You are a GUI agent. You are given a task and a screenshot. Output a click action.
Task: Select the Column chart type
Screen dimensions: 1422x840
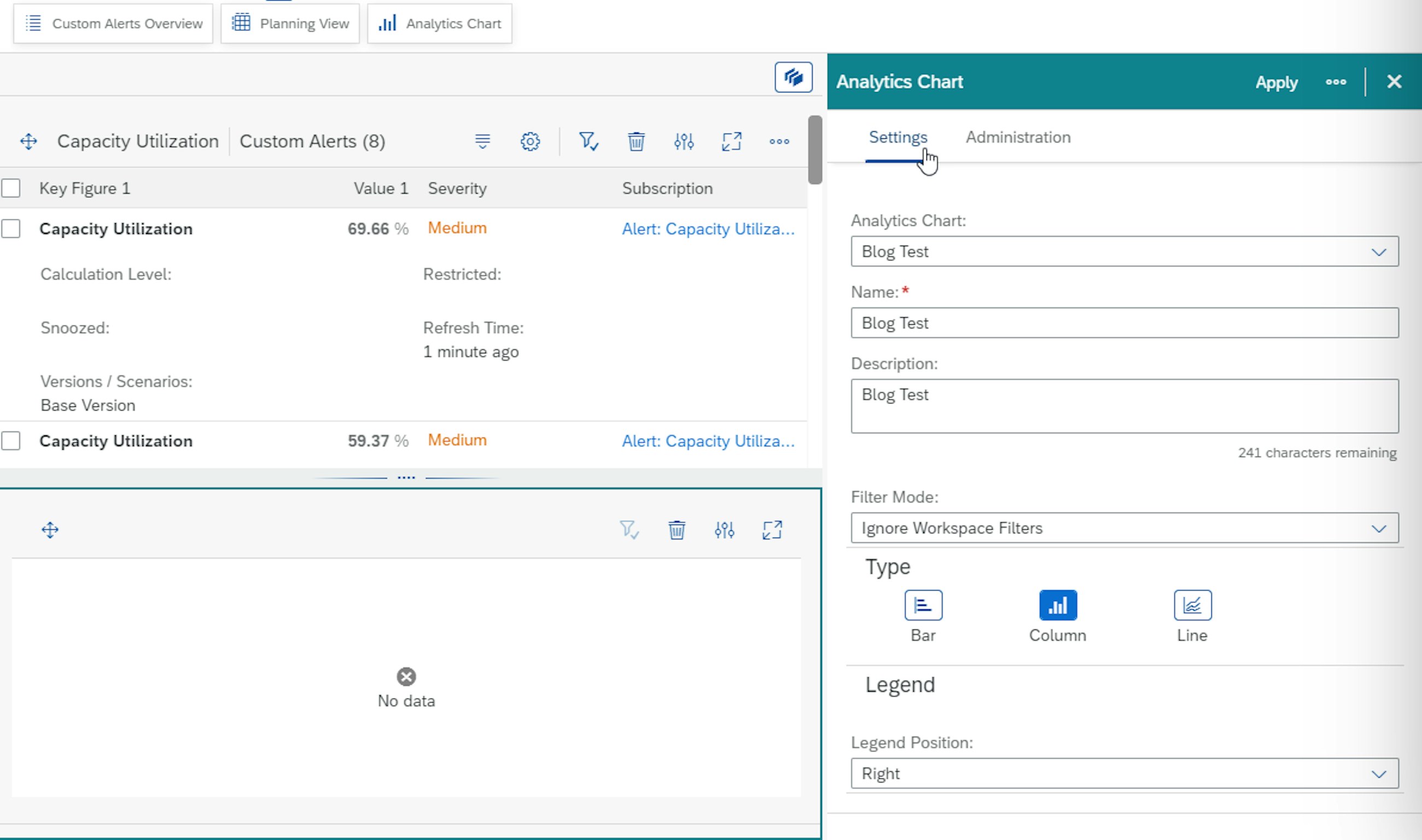1057,604
